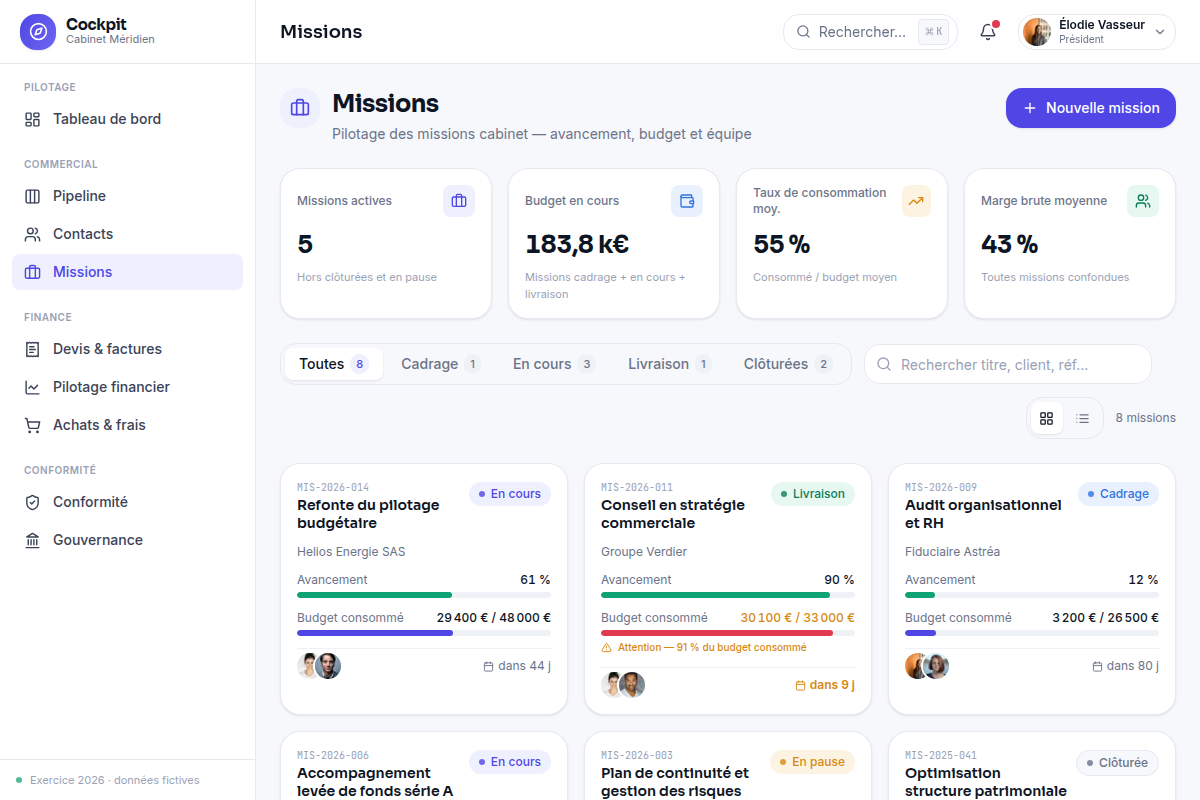Select the Toutes tab

[x=334, y=364]
